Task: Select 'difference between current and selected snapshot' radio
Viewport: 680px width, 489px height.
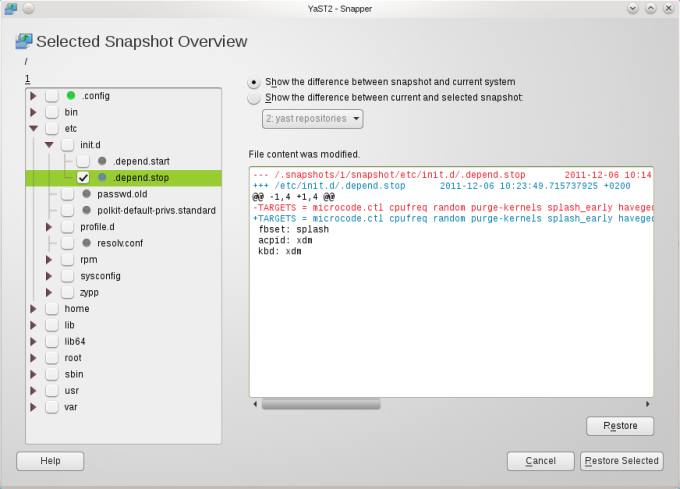Action: (254, 98)
